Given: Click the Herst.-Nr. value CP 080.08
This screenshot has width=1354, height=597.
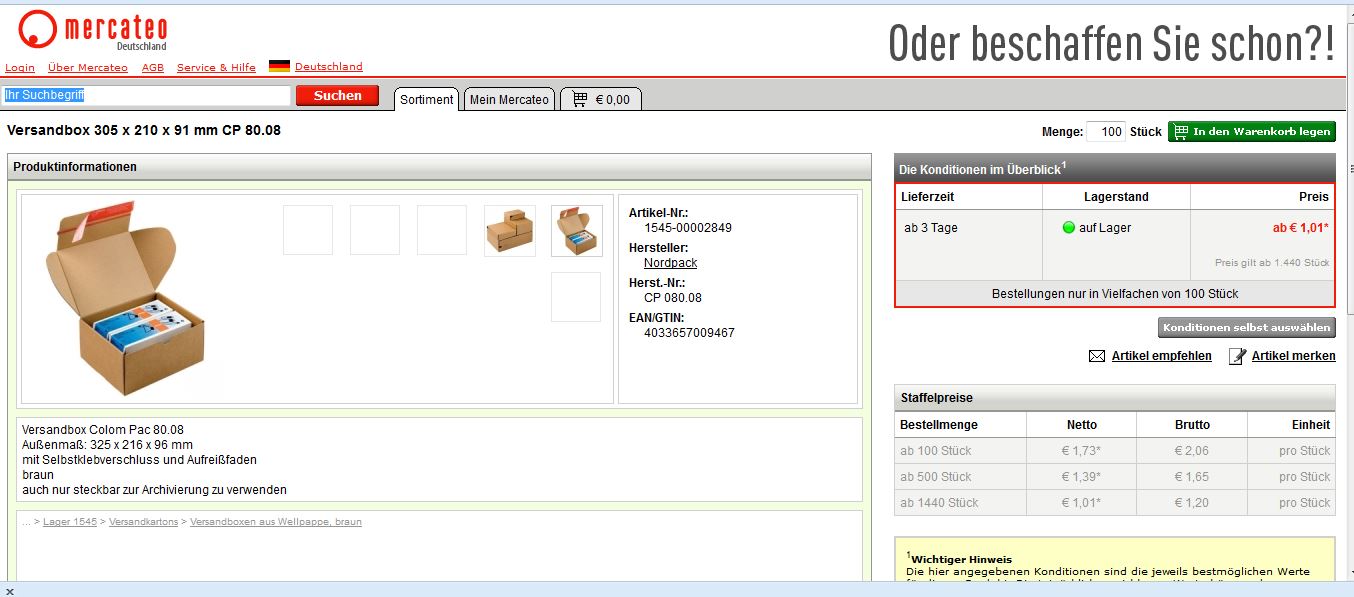Looking at the screenshot, I should point(673,298).
